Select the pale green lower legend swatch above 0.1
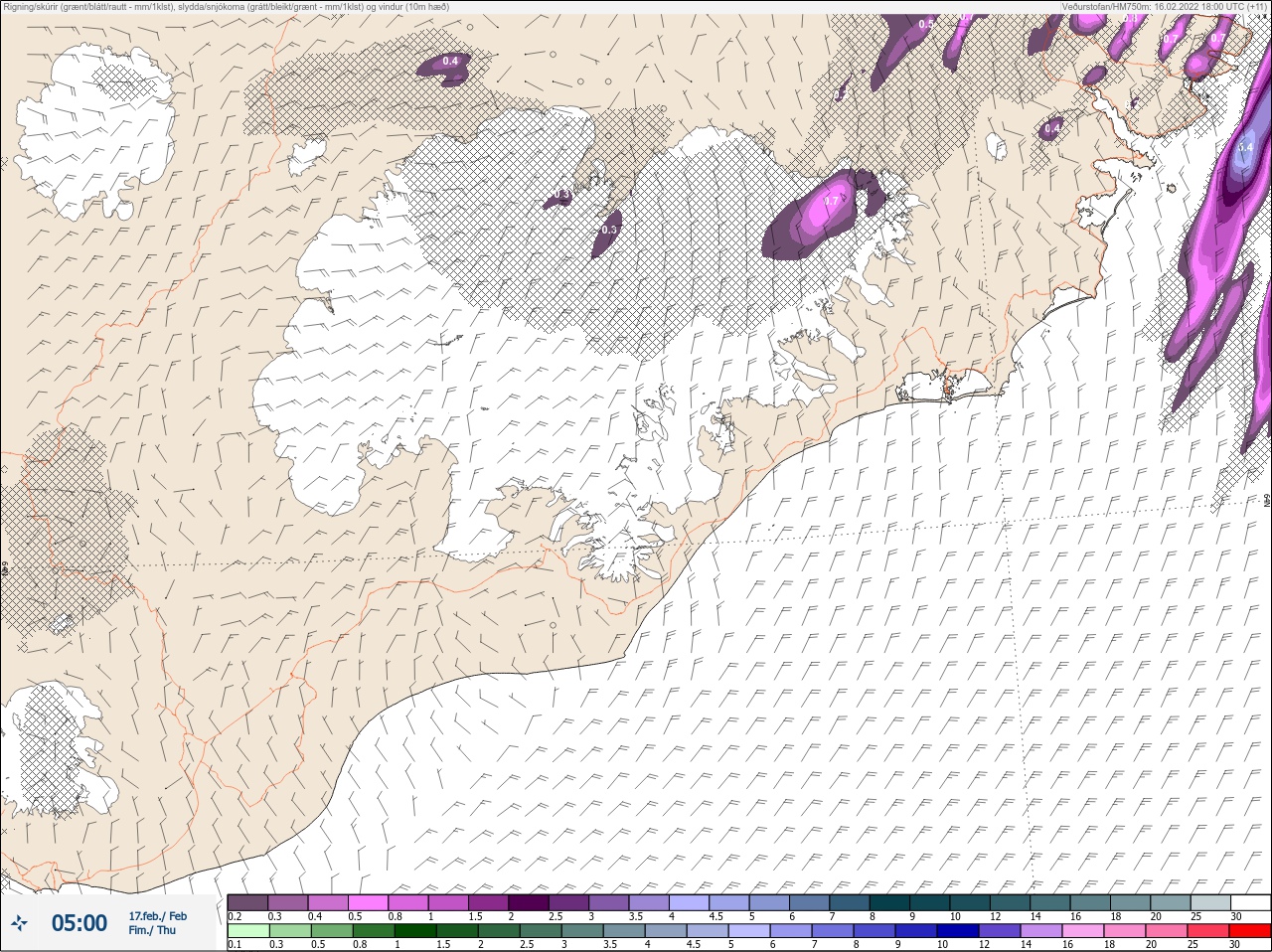Image resolution: width=1272 pixels, height=952 pixels. click(247, 931)
